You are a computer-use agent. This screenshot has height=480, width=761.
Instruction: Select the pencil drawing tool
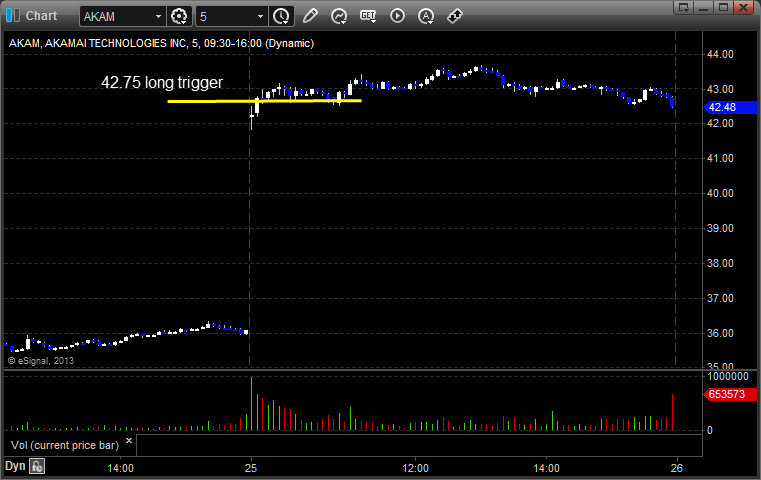click(310, 16)
